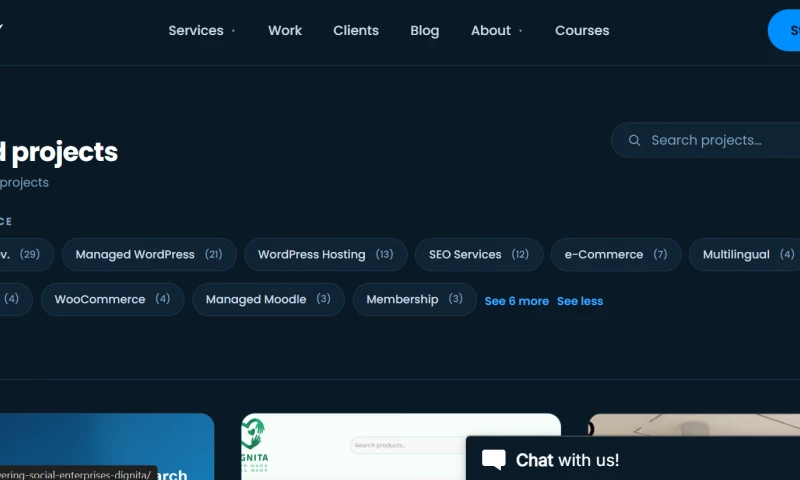Open the Services dropdown menu
This screenshot has height=480, width=800.
[x=202, y=31]
